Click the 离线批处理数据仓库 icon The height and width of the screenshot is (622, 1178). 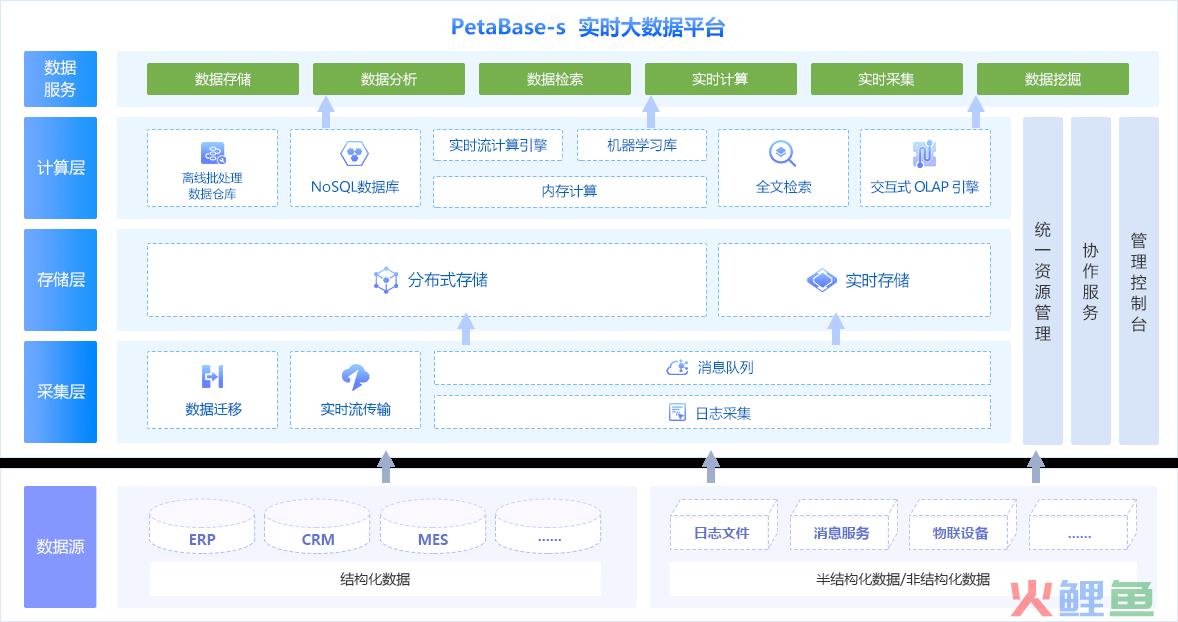point(213,153)
